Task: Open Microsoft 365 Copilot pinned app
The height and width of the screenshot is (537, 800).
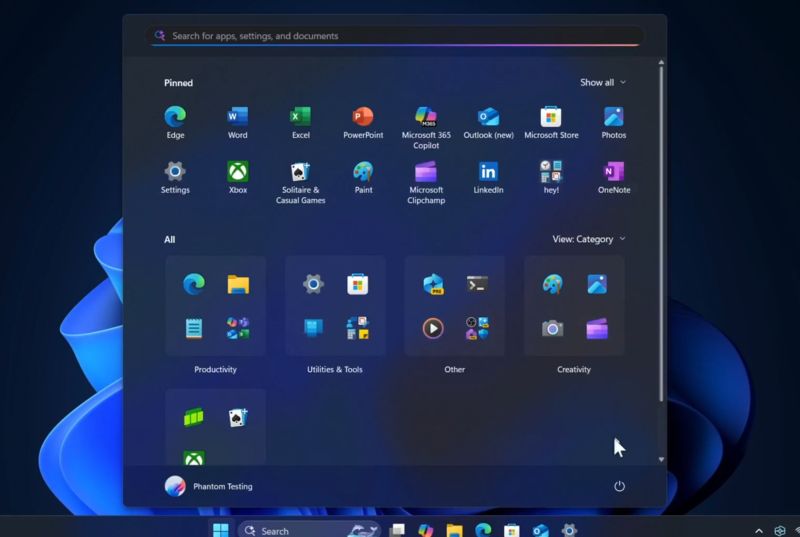Action: (x=426, y=127)
